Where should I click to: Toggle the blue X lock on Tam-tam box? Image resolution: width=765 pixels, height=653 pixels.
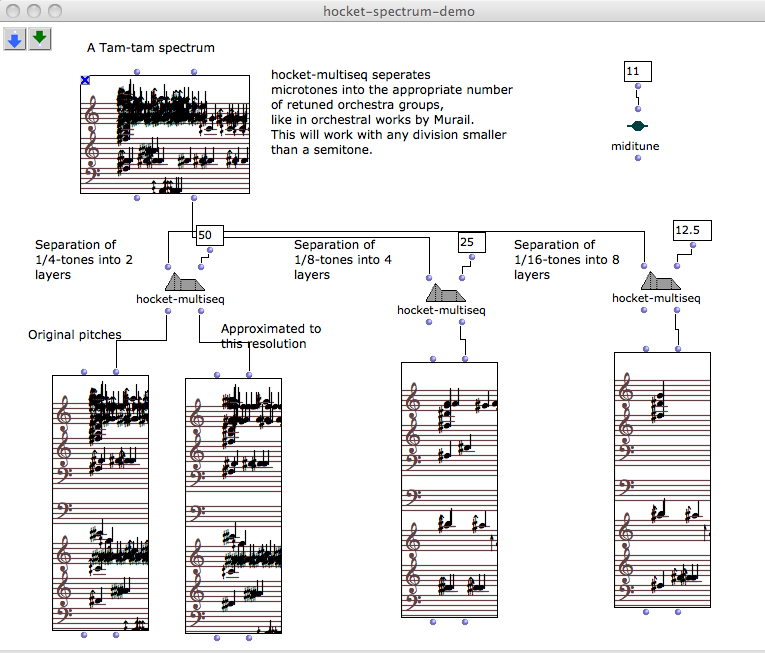[86, 80]
